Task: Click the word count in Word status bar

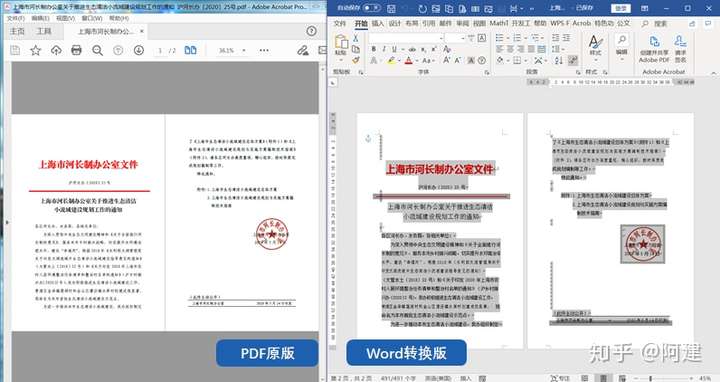Action: [398, 378]
